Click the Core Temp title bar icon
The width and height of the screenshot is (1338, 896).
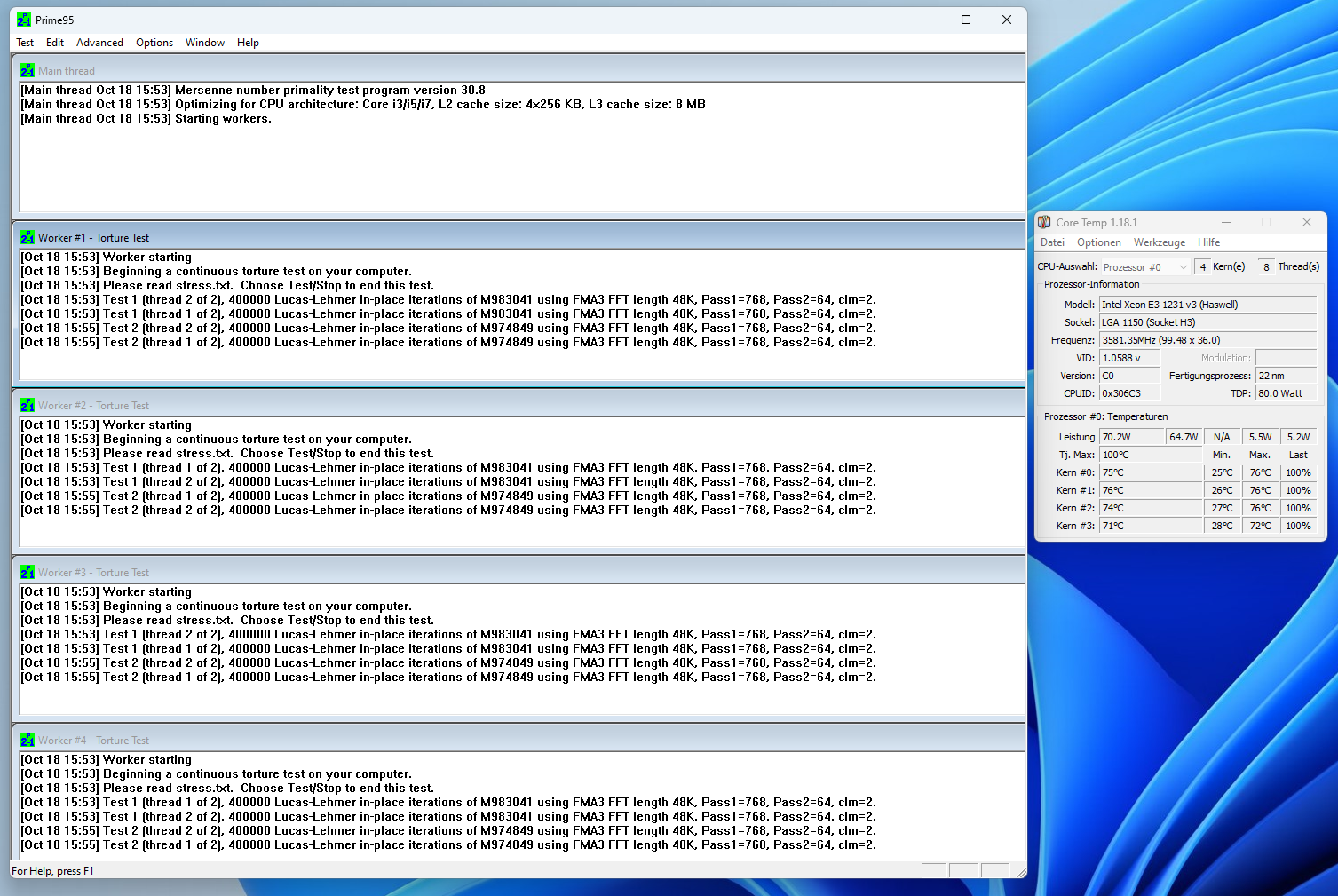(1045, 222)
